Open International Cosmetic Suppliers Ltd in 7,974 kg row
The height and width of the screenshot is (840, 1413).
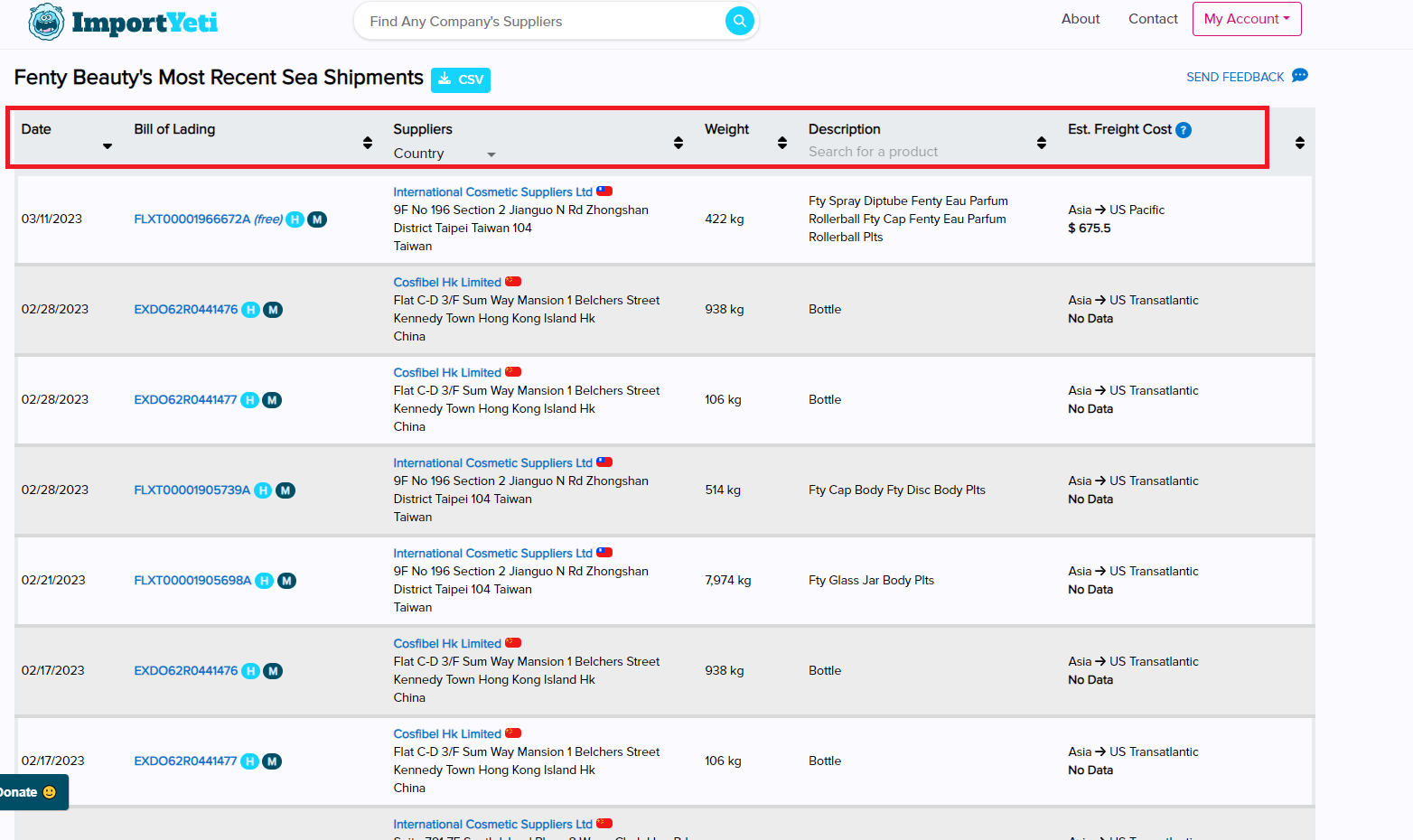click(492, 554)
